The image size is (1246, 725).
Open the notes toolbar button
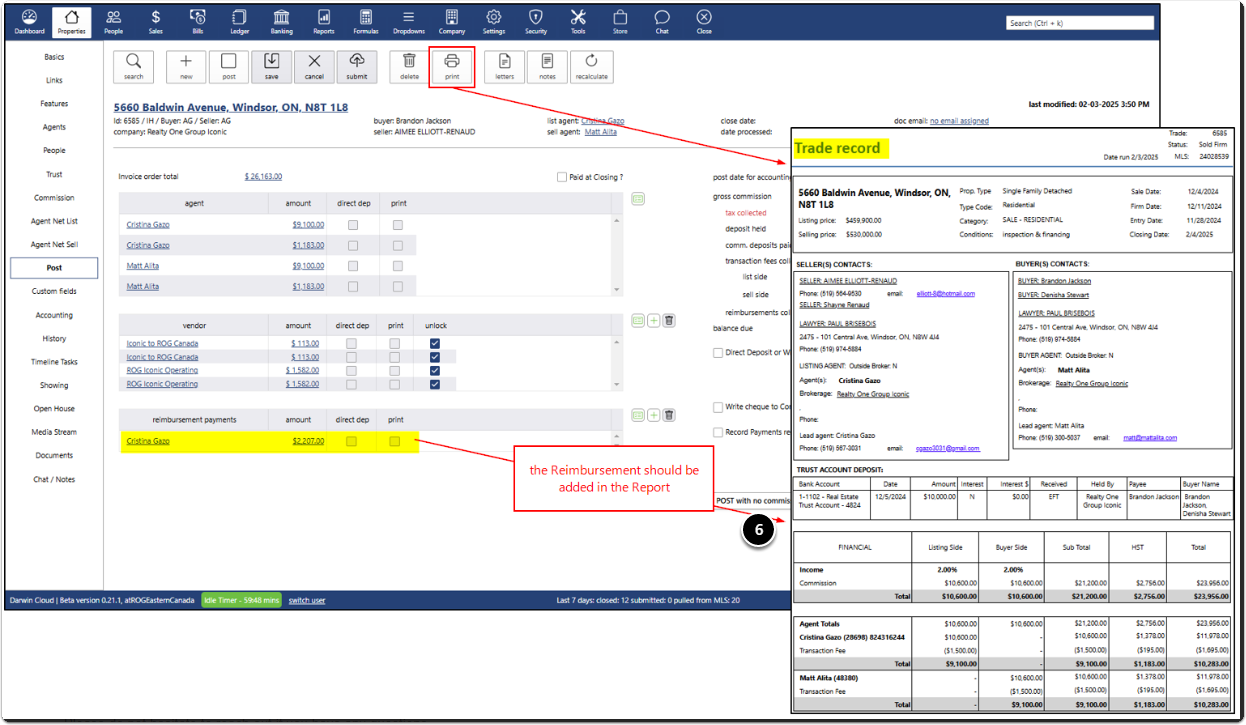pyautogui.click(x=547, y=66)
